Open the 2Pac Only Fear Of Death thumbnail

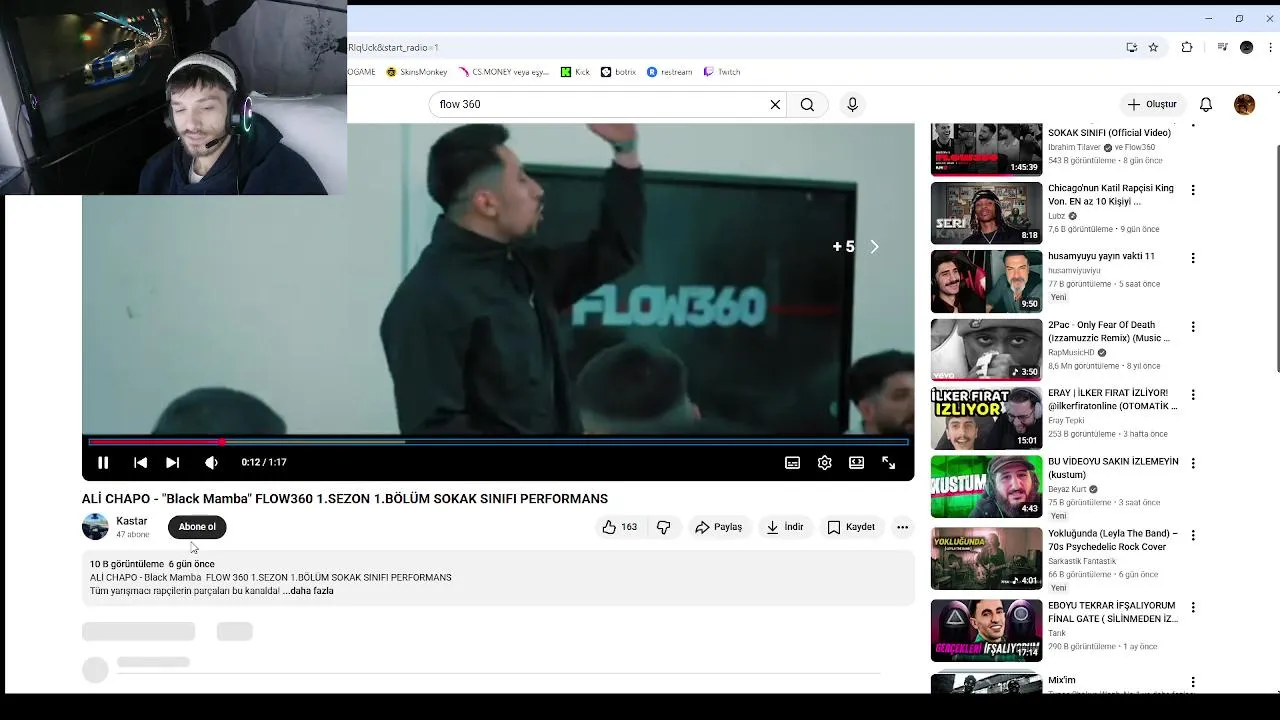tap(986, 350)
